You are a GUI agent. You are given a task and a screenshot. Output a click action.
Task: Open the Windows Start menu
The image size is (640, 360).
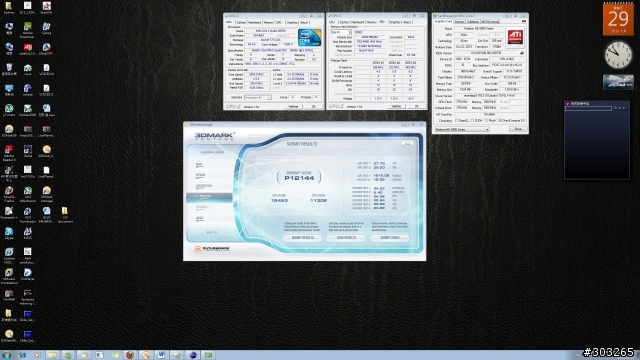(6, 355)
